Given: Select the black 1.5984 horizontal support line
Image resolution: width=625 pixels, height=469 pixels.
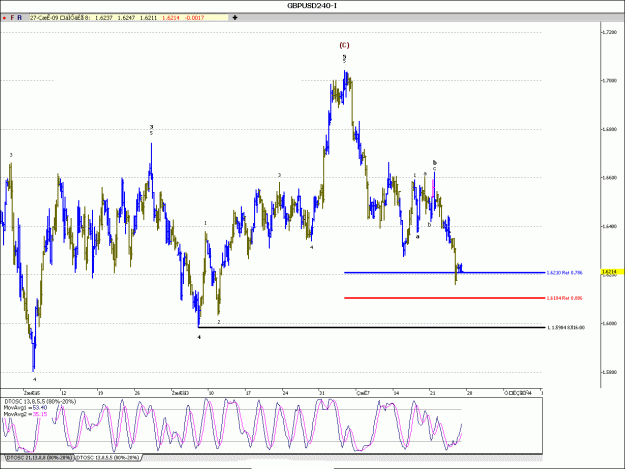Looking at the screenshot, I should [371, 327].
